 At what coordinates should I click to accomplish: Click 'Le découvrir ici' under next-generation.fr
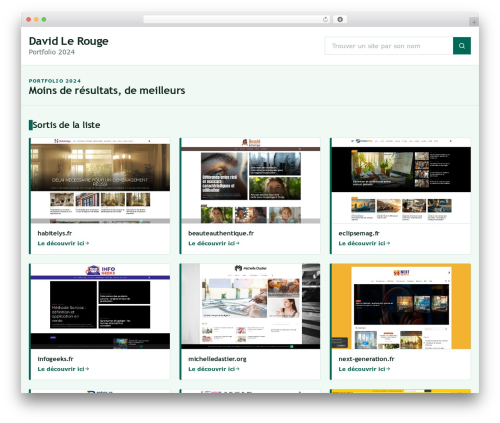coord(364,369)
